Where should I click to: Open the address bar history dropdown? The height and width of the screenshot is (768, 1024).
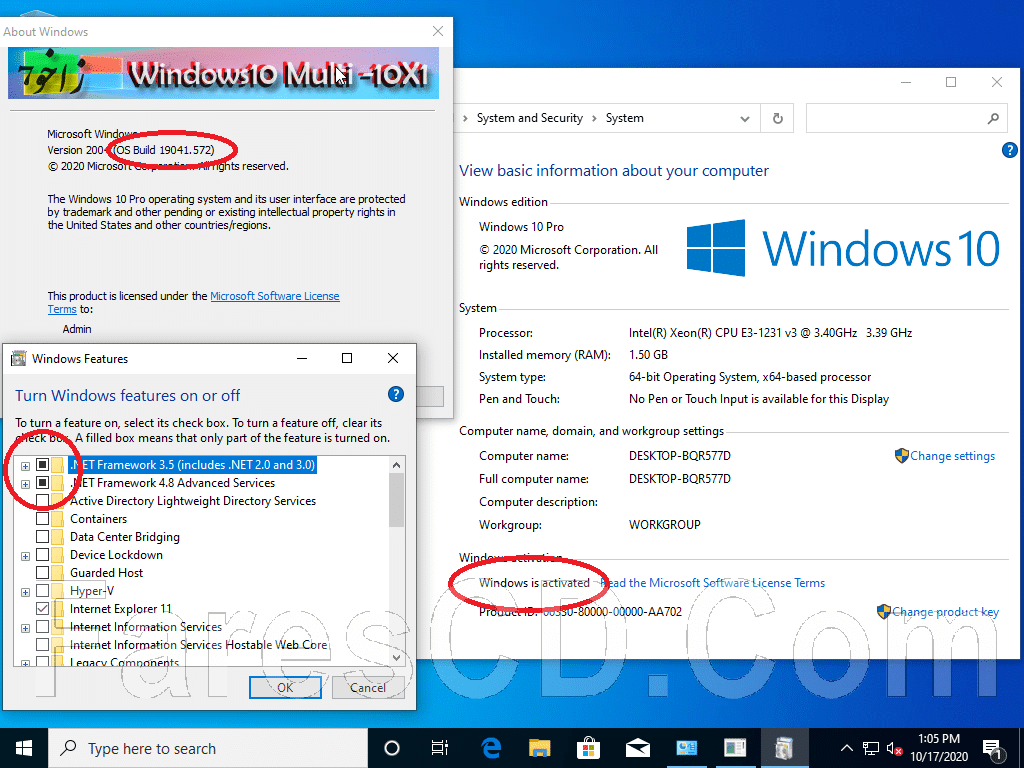pyautogui.click(x=744, y=119)
